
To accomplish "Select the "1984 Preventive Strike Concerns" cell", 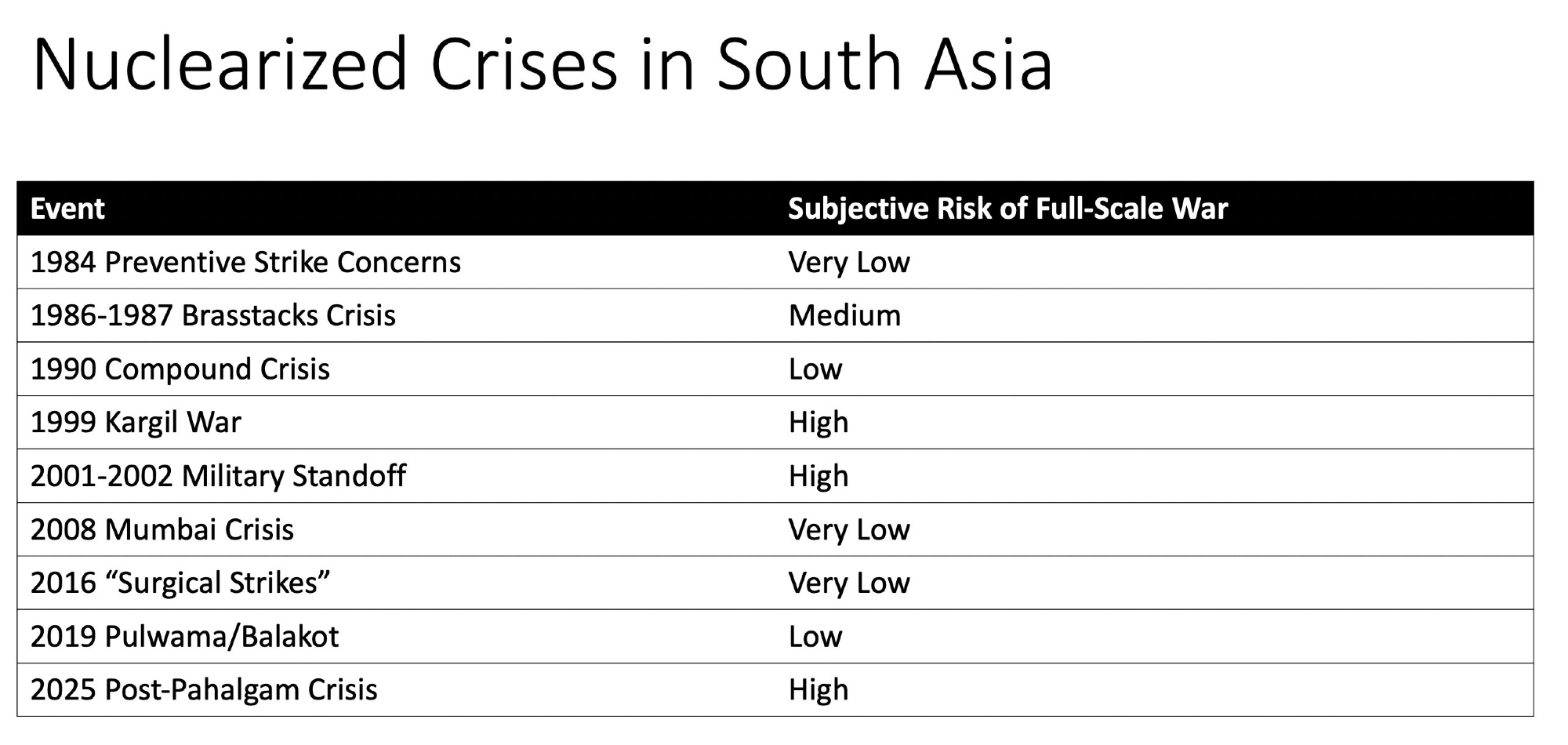I will pyautogui.click(x=245, y=262).
